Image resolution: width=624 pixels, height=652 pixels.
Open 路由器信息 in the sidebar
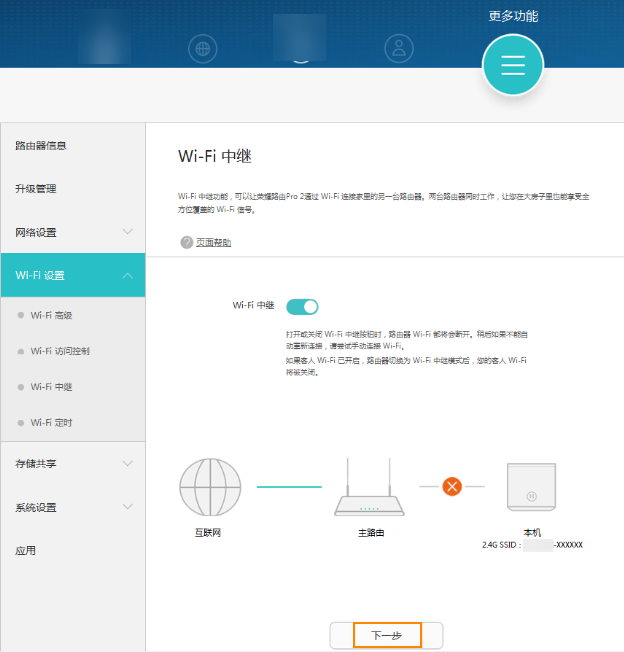(41, 146)
